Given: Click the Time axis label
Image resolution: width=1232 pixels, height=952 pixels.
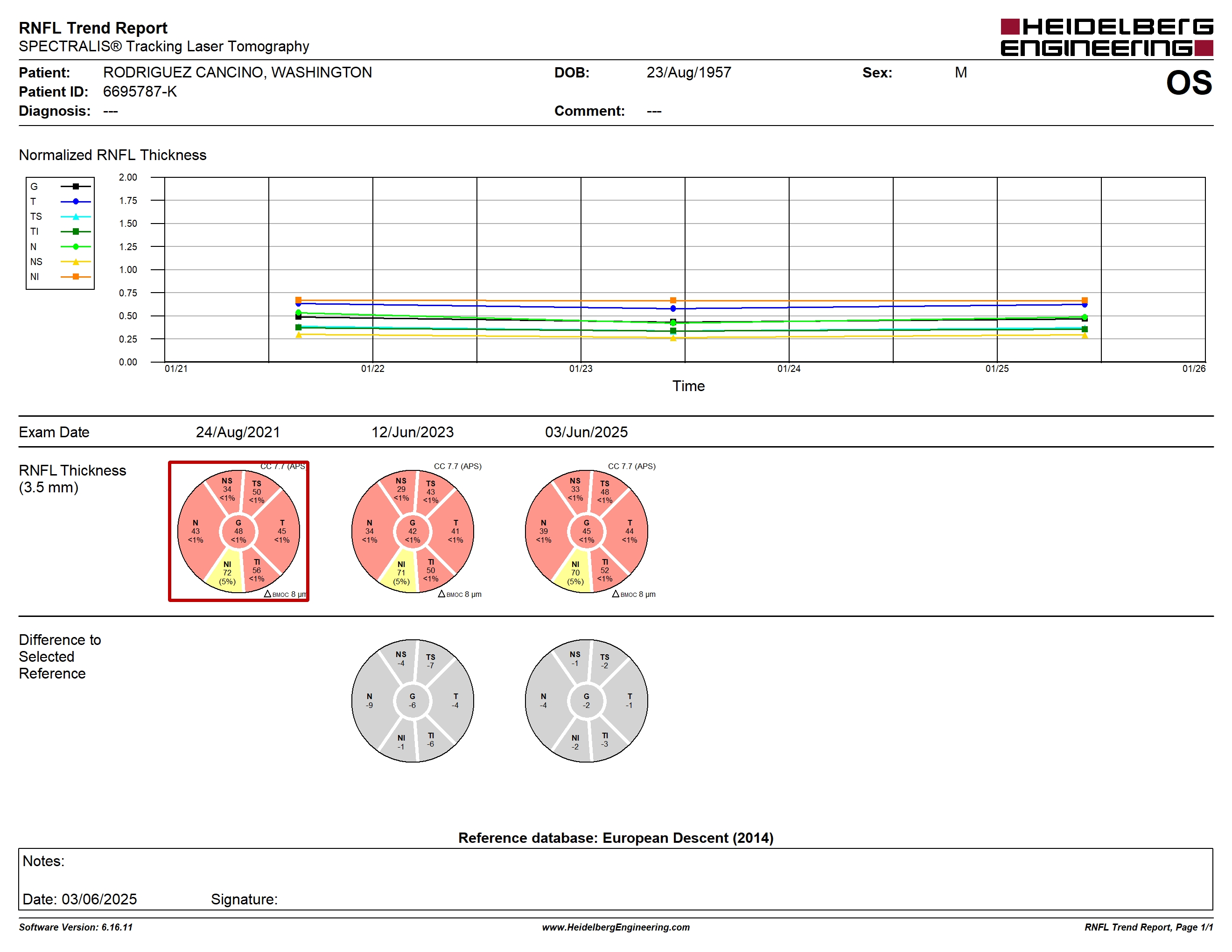Looking at the screenshot, I should [x=688, y=386].
